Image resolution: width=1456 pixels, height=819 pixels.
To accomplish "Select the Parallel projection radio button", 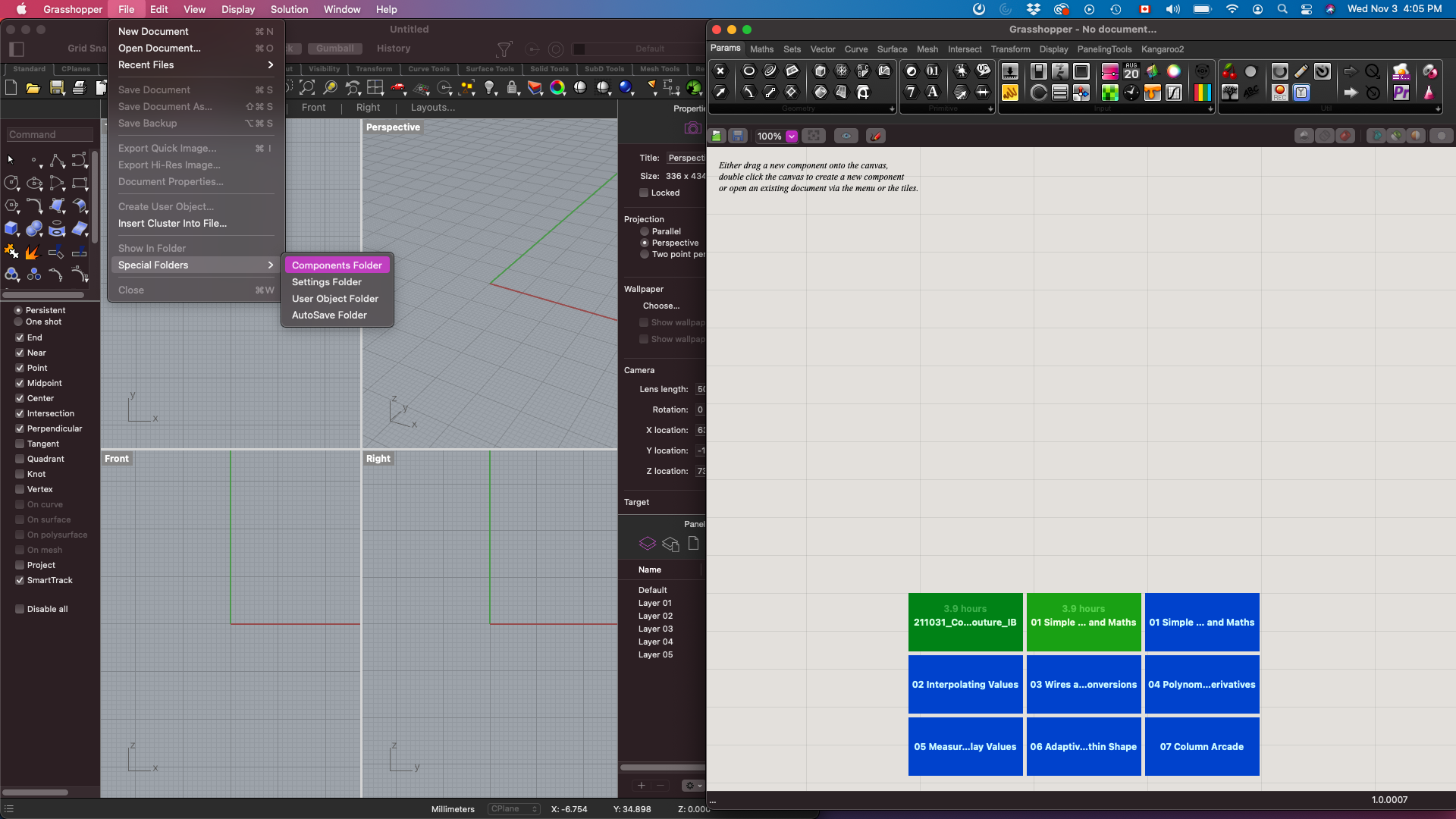I will click(x=645, y=231).
